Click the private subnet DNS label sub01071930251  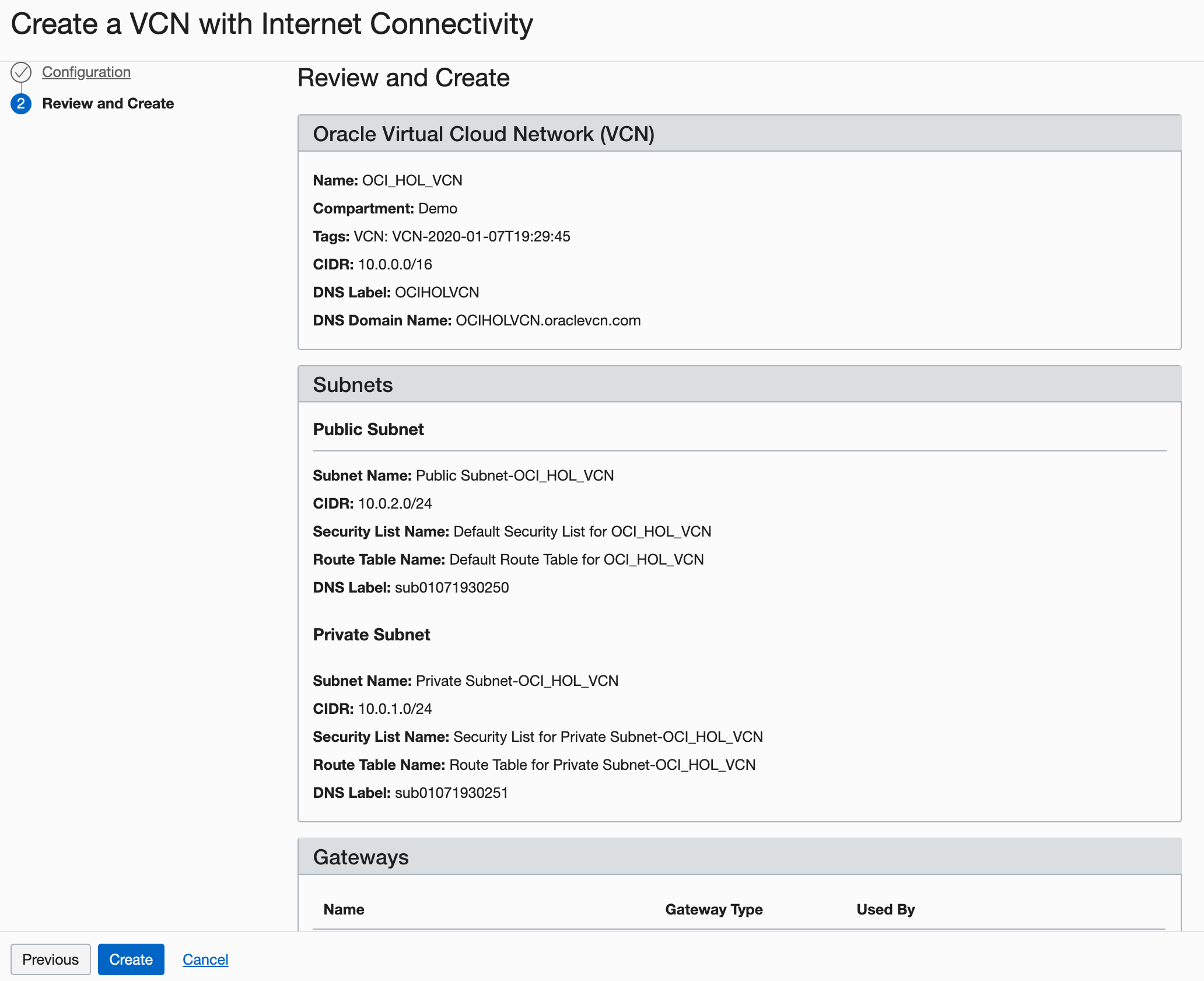[451, 793]
